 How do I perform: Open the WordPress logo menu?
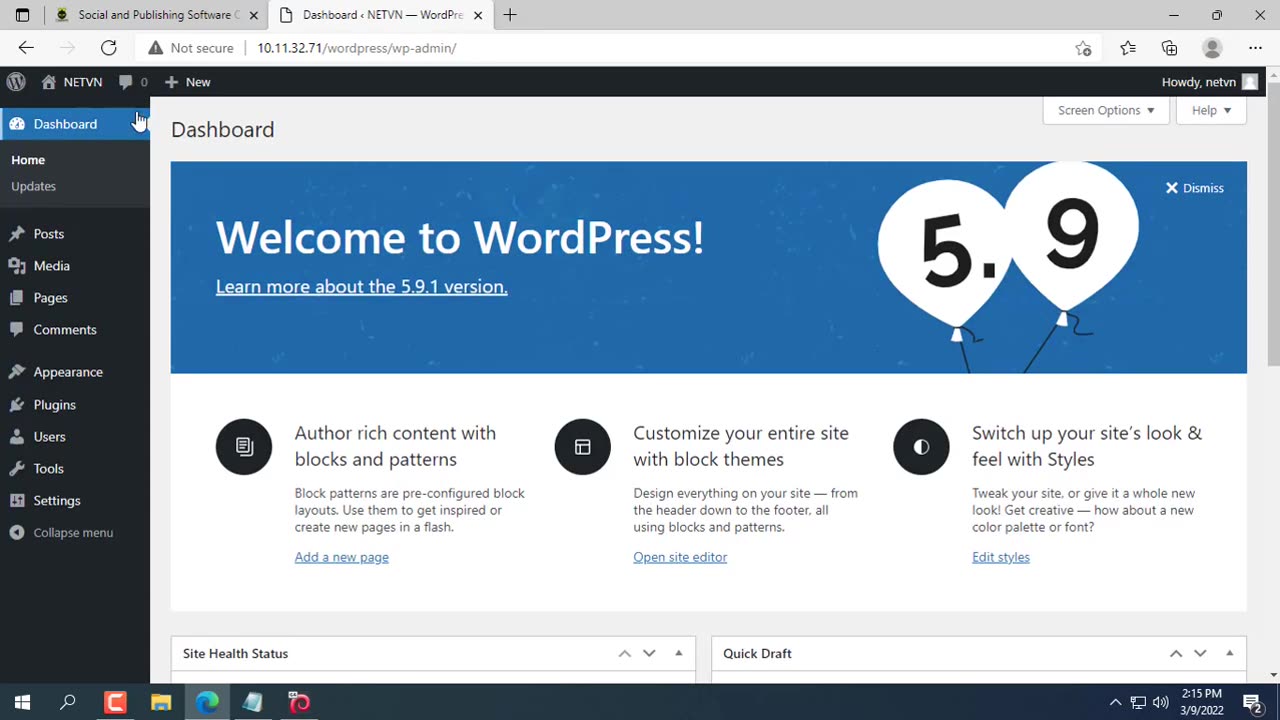click(16, 82)
